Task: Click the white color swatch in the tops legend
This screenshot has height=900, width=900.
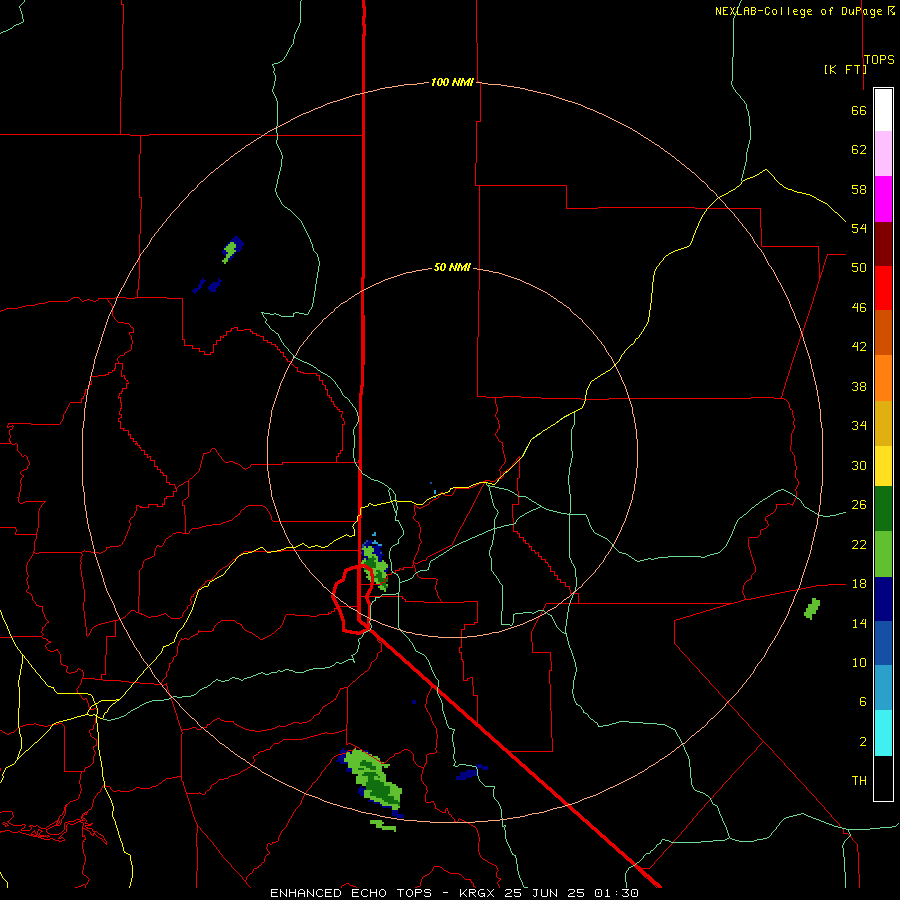Action: [883, 110]
